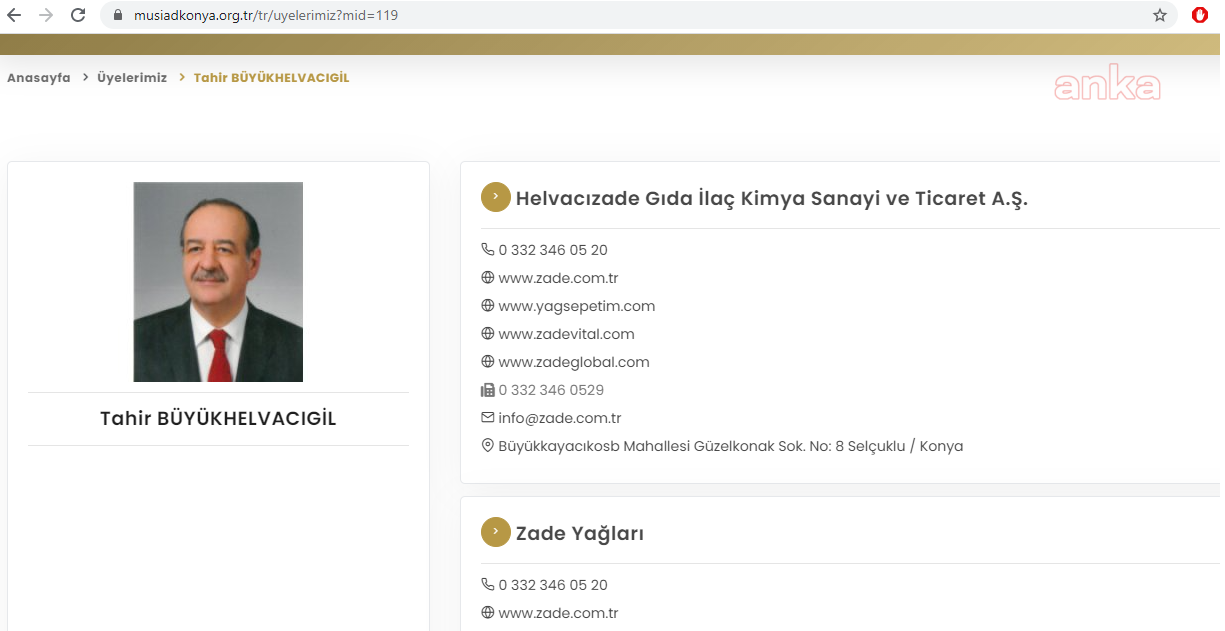The height and width of the screenshot is (631, 1225).
Task: Click the envelope icon next to info@zade.com.tr
Action: [488, 418]
